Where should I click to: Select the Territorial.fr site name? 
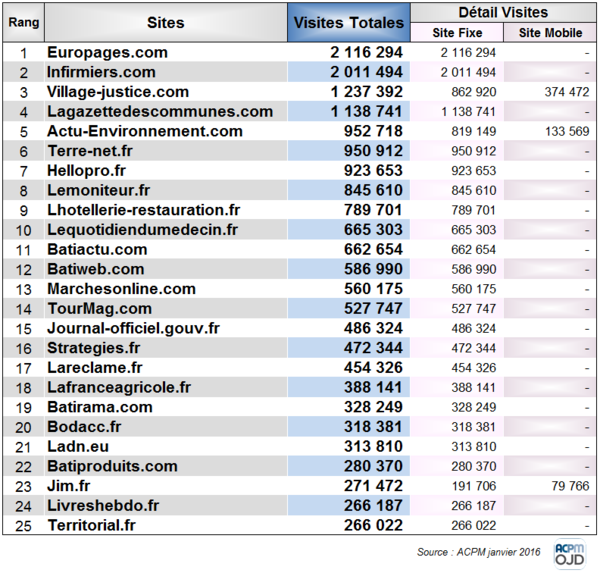[91, 526]
